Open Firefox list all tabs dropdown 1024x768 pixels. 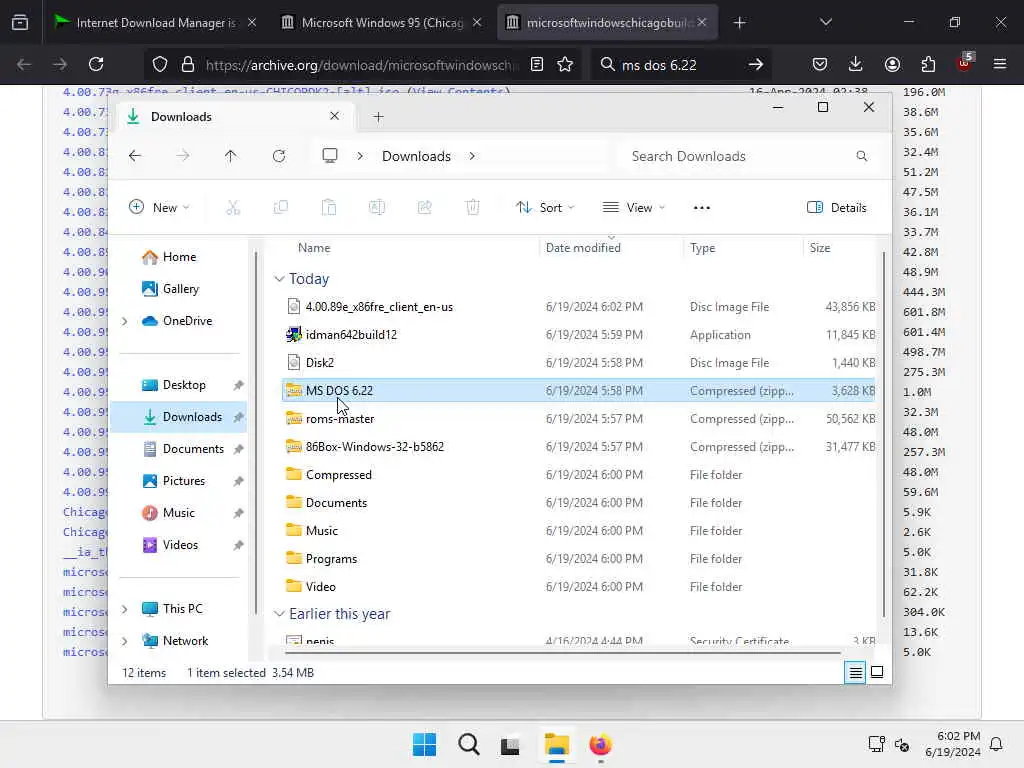[825, 22]
